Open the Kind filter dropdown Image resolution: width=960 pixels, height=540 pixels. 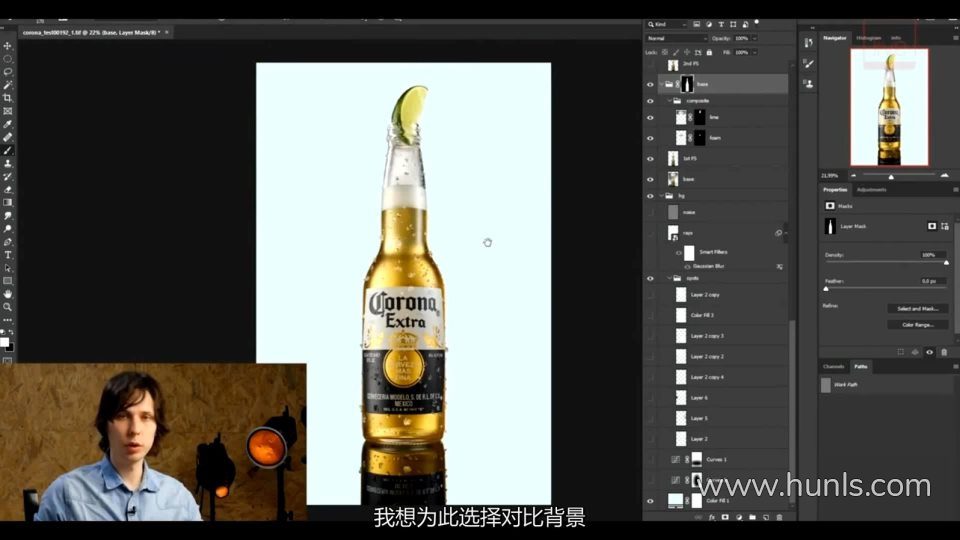tap(667, 24)
